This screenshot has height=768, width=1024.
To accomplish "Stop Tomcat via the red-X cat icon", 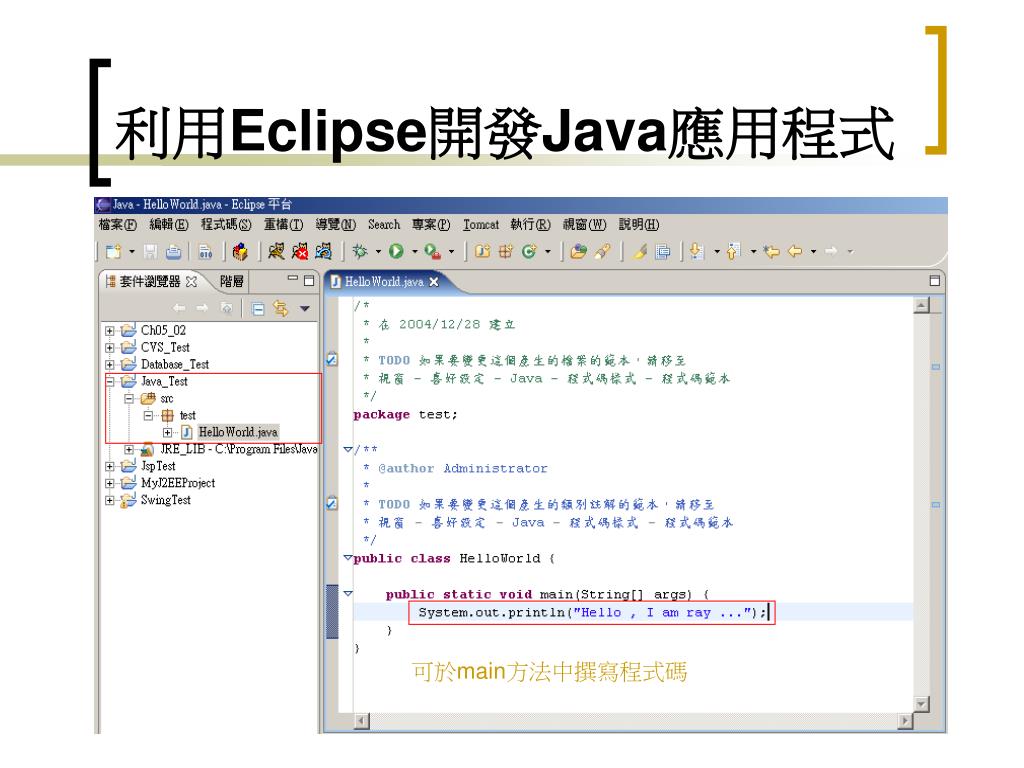I will pyautogui.click(x=300, y=251).
